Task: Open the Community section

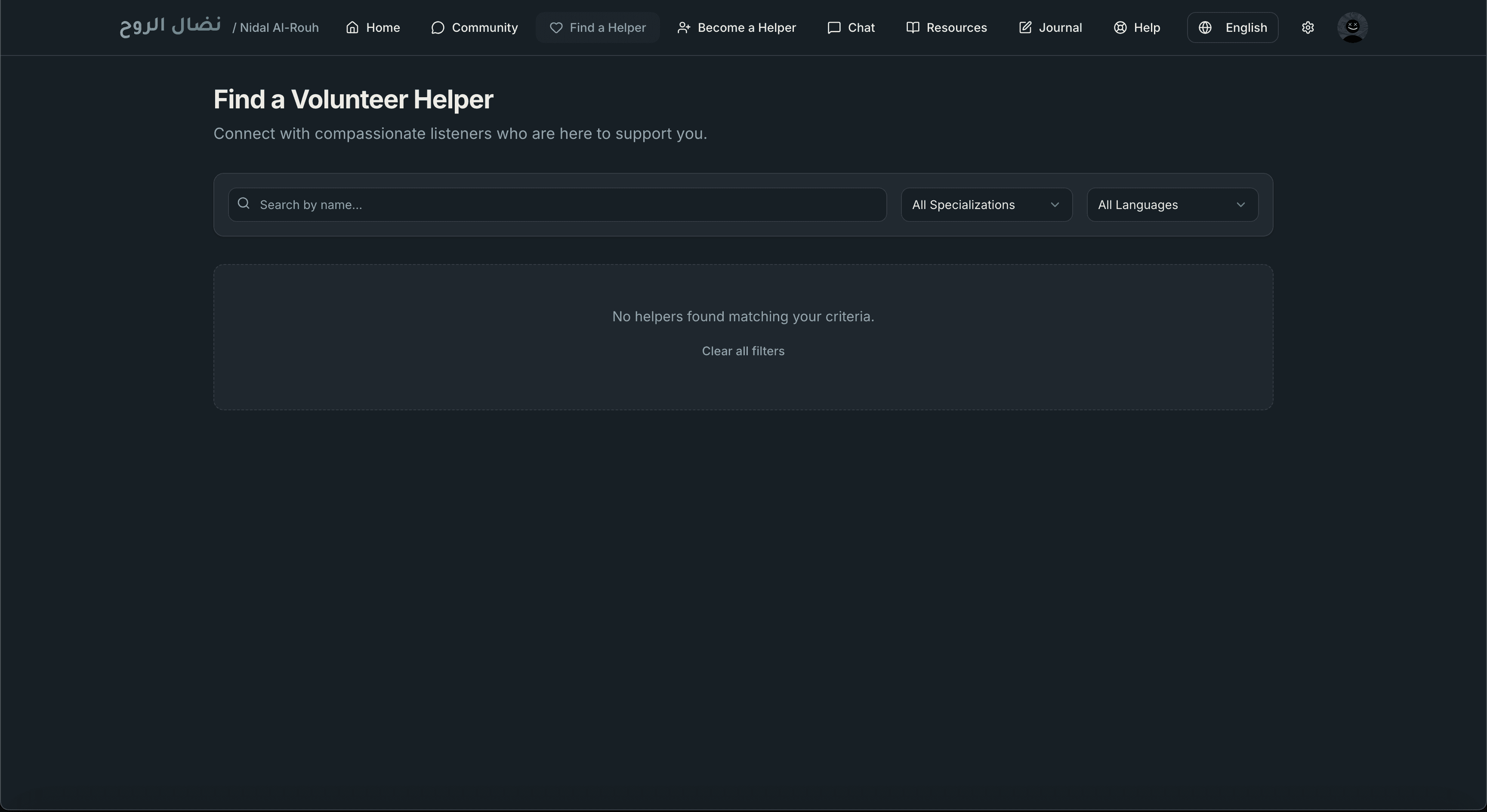Action: (475, 28)
